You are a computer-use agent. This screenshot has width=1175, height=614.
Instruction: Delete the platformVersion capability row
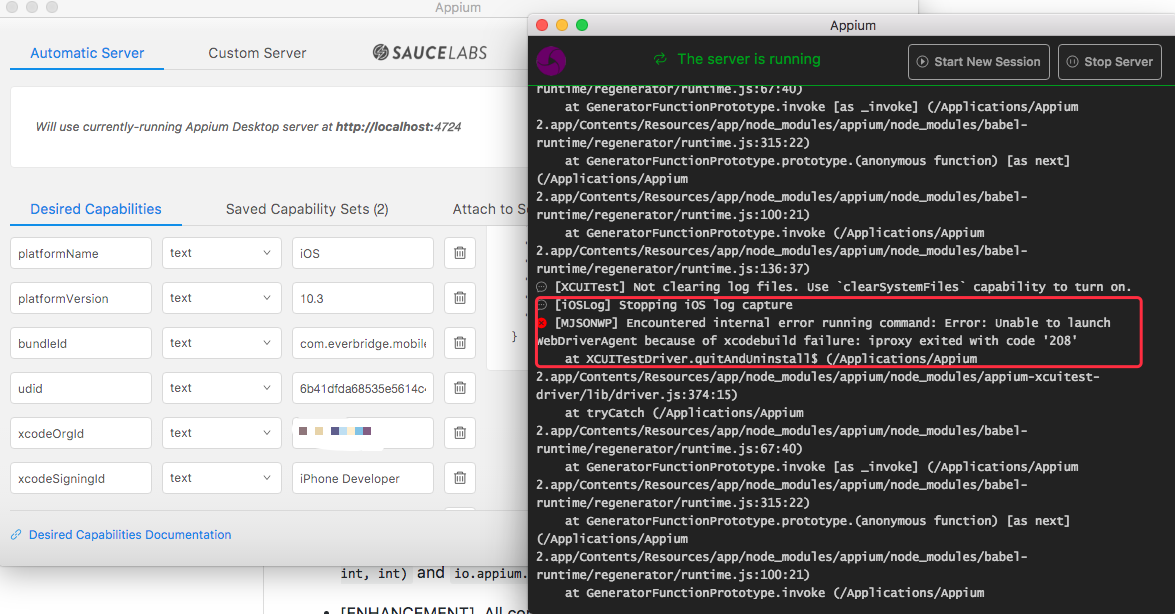pyautogui.click(x=460, y=298)
